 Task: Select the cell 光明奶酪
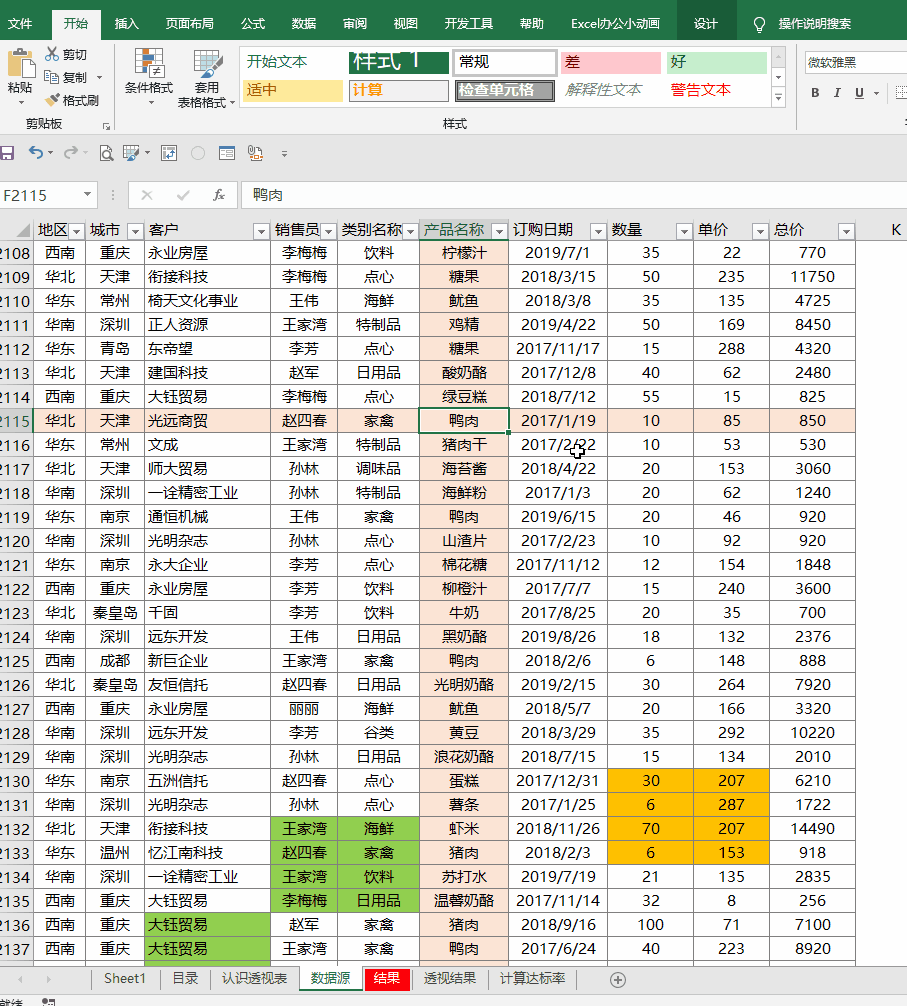(x=464, y=685)
